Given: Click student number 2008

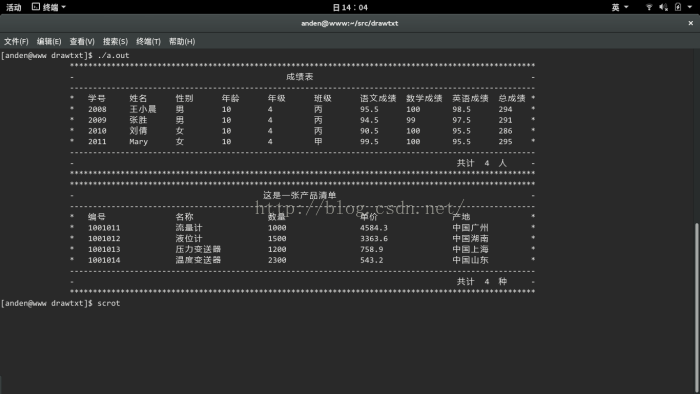Looking at the screenshot, I should pyautogui.click(x=97, y=109).
